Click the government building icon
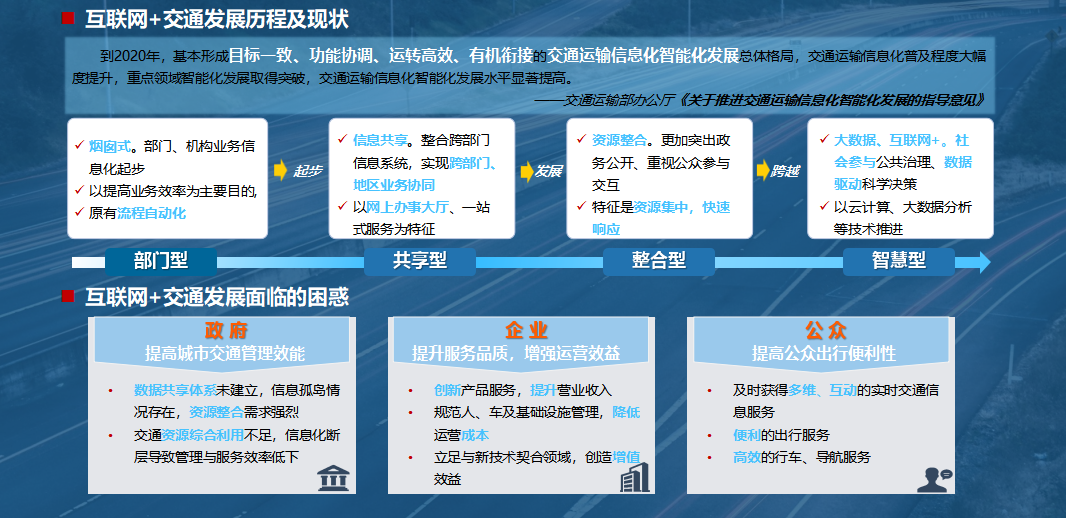The width and height of the screenshot is (1066, 518). coord(333,478)
